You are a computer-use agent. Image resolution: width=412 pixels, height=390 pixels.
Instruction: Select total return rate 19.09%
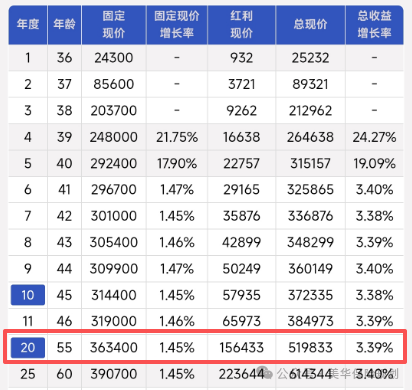(374, 163)
